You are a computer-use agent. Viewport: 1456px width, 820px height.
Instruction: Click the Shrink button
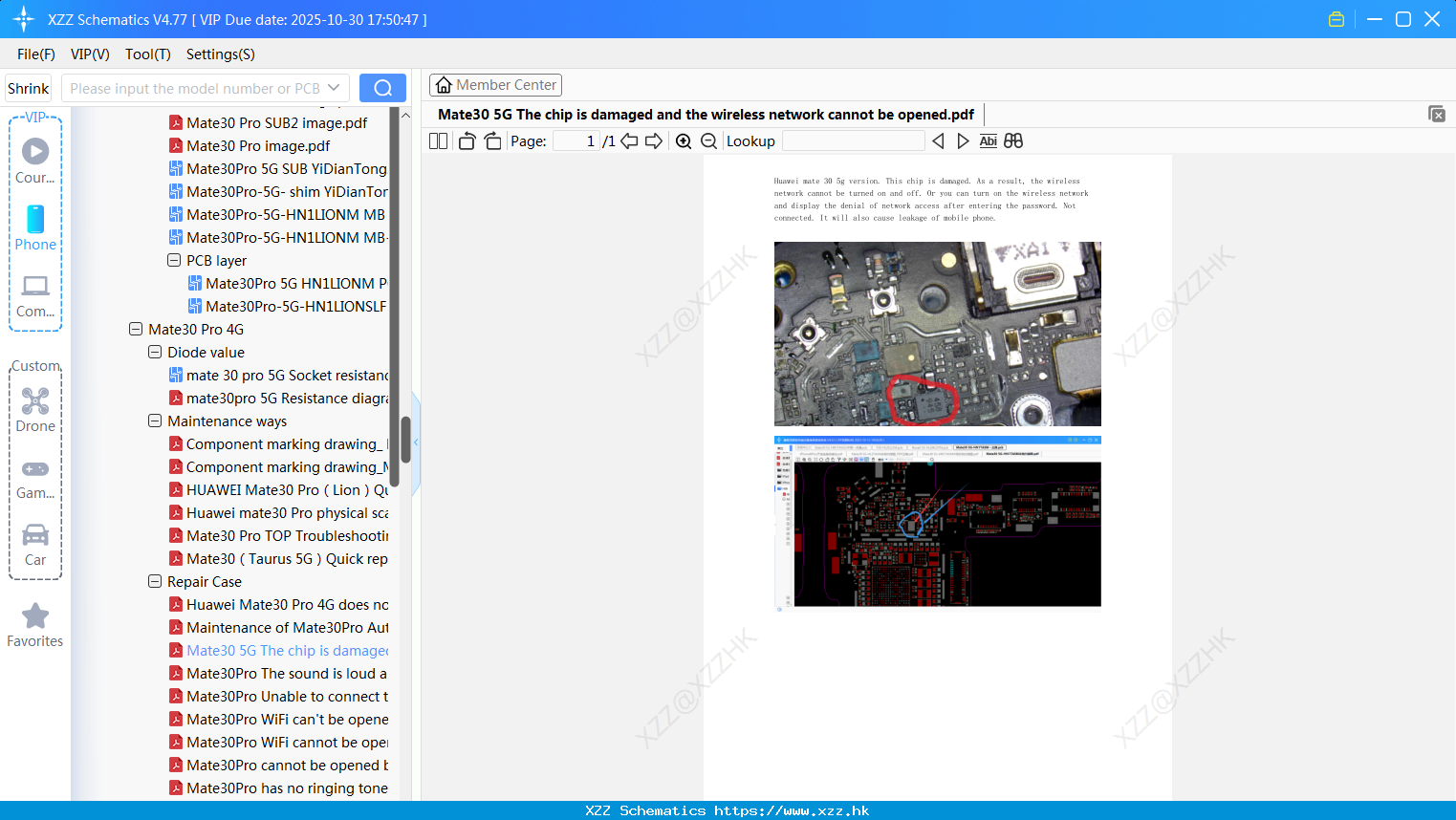28,88
